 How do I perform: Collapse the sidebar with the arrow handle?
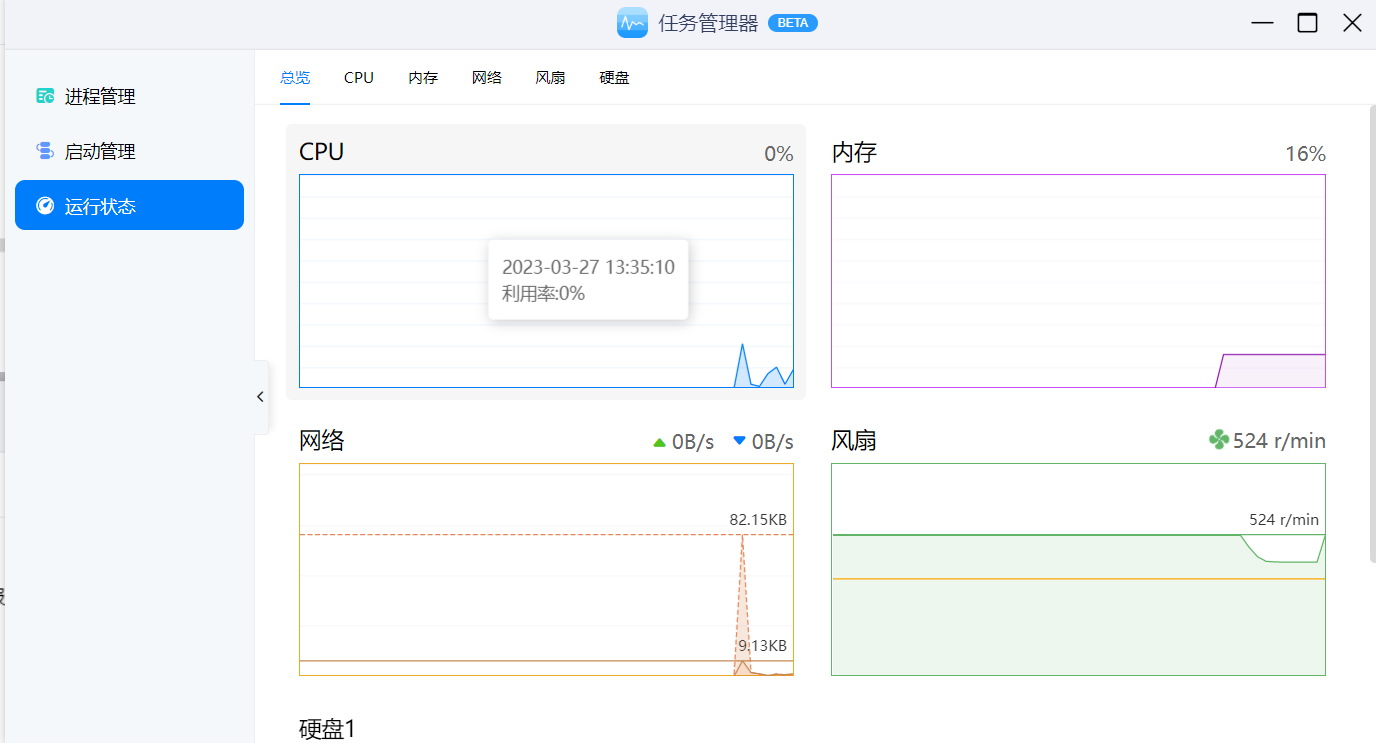point(261,397)
